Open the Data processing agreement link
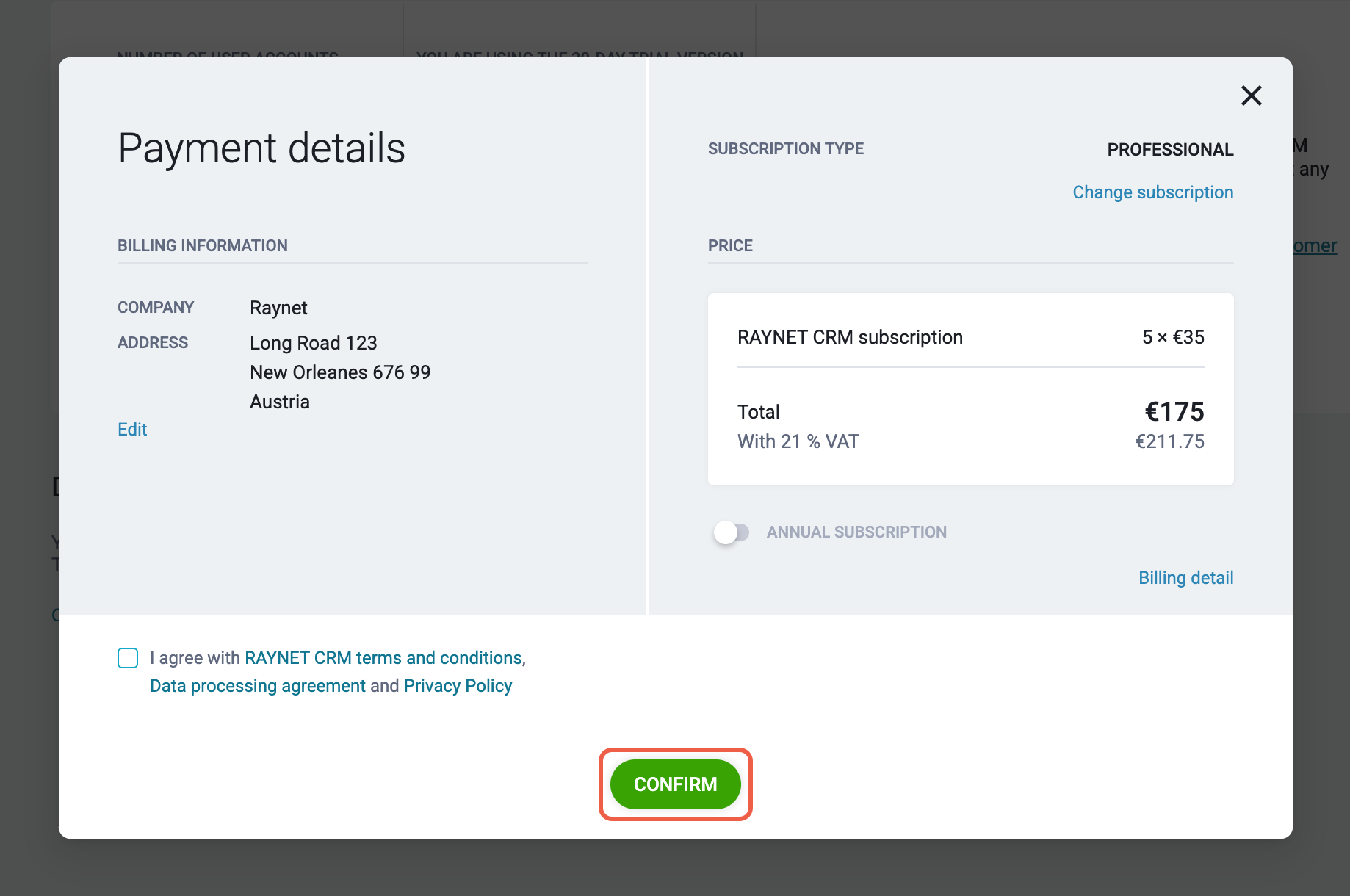 pyautogui.click(x=258, y=686)
